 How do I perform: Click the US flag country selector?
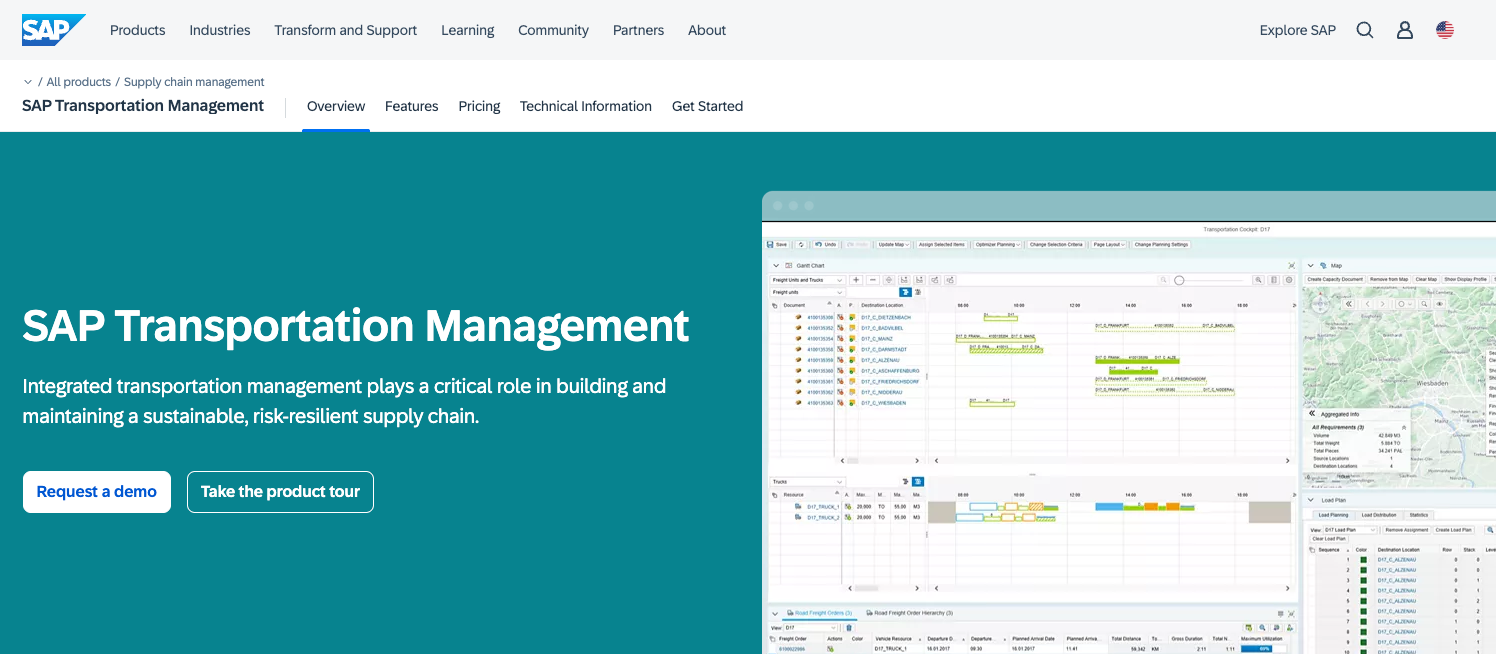point(1445,30)
